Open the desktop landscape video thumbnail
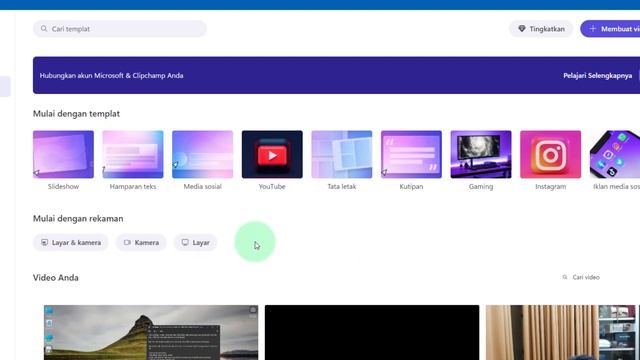 (x=151, y=332)
